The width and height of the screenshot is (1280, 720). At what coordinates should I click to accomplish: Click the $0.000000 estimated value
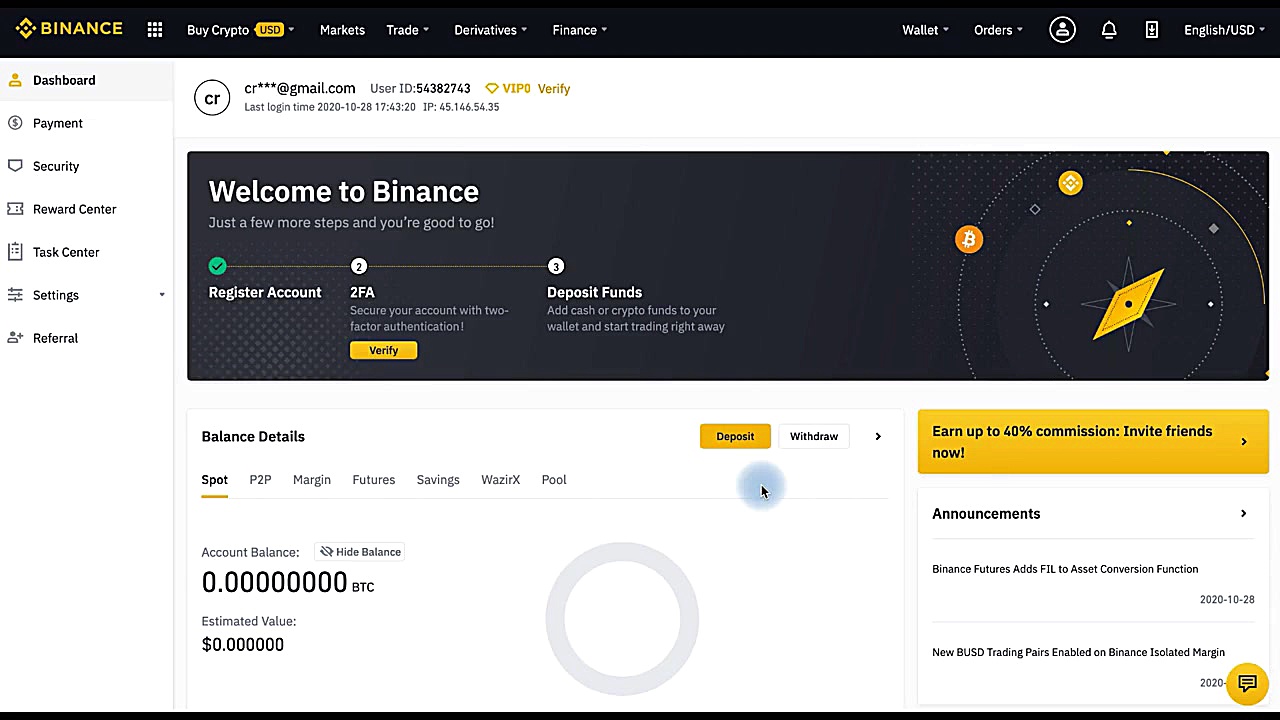click(243, 644)
